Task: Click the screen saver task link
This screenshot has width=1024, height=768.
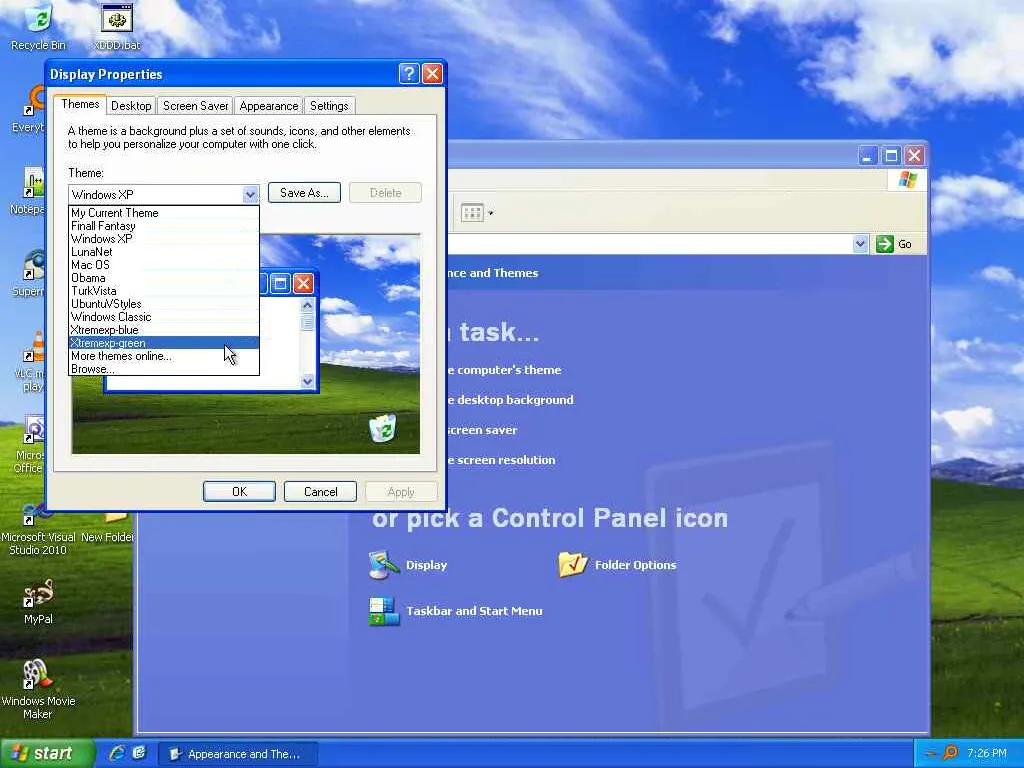Action: (482, 430)
